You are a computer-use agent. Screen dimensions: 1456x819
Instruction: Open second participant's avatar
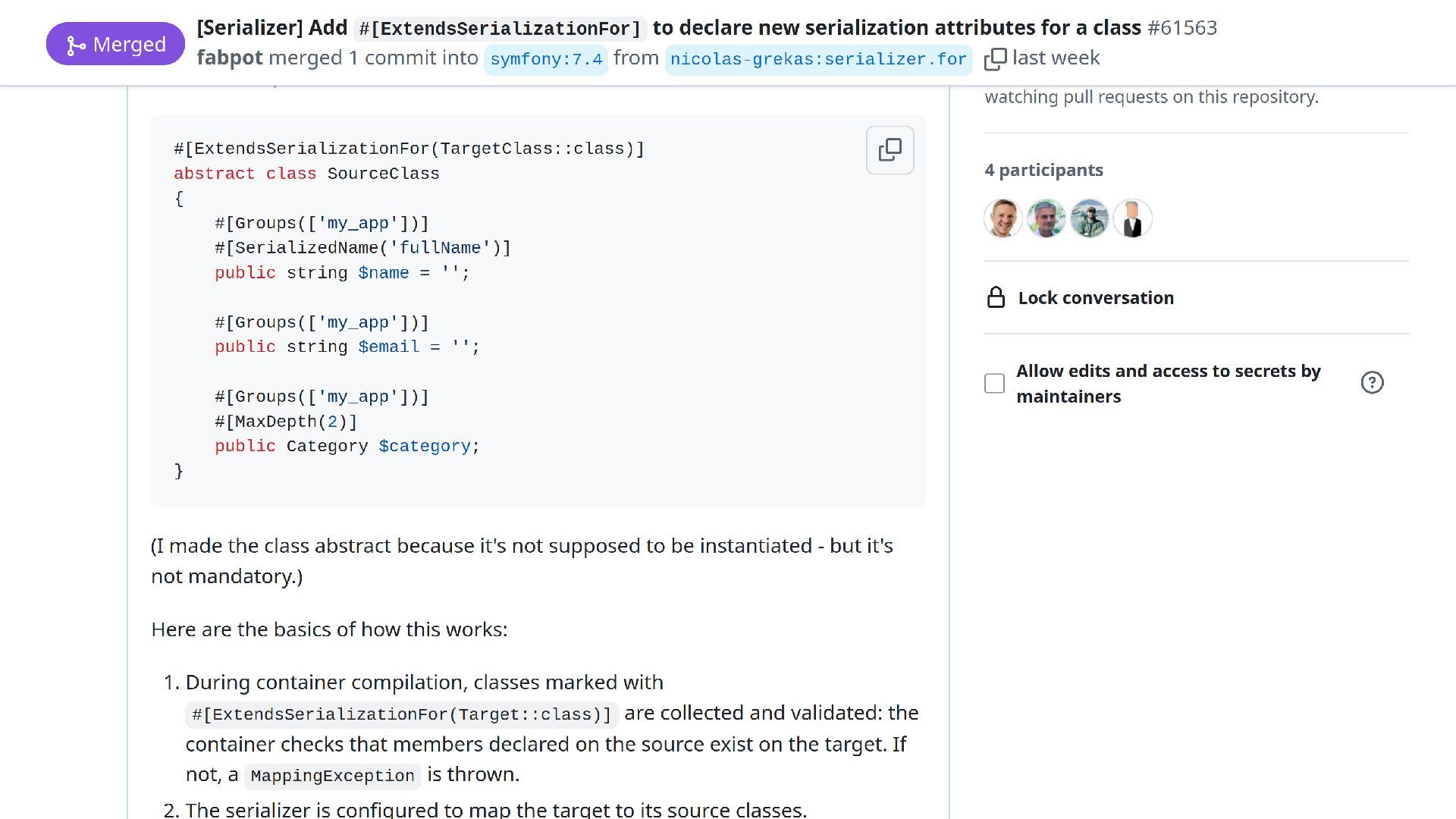point(1046,219)
